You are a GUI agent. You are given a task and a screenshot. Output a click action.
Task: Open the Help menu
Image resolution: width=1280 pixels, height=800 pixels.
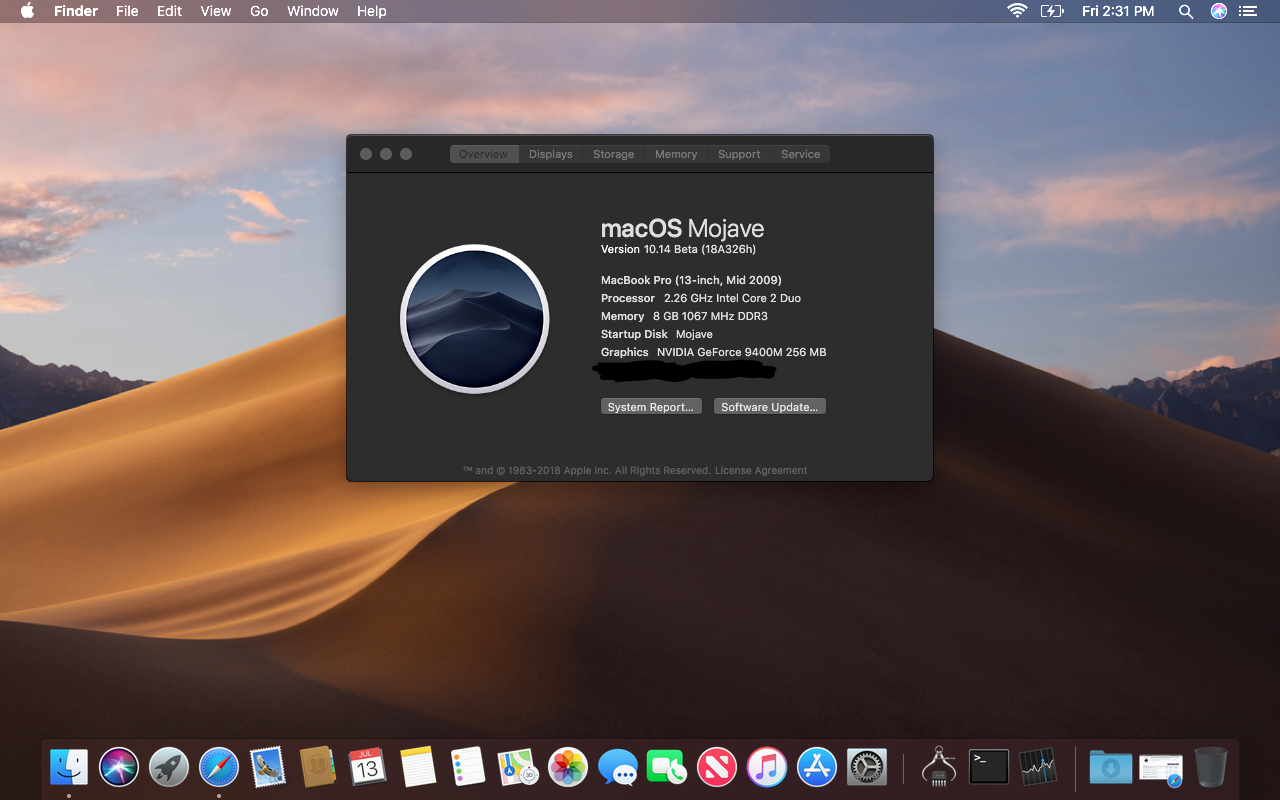click(x=371, y=11)
